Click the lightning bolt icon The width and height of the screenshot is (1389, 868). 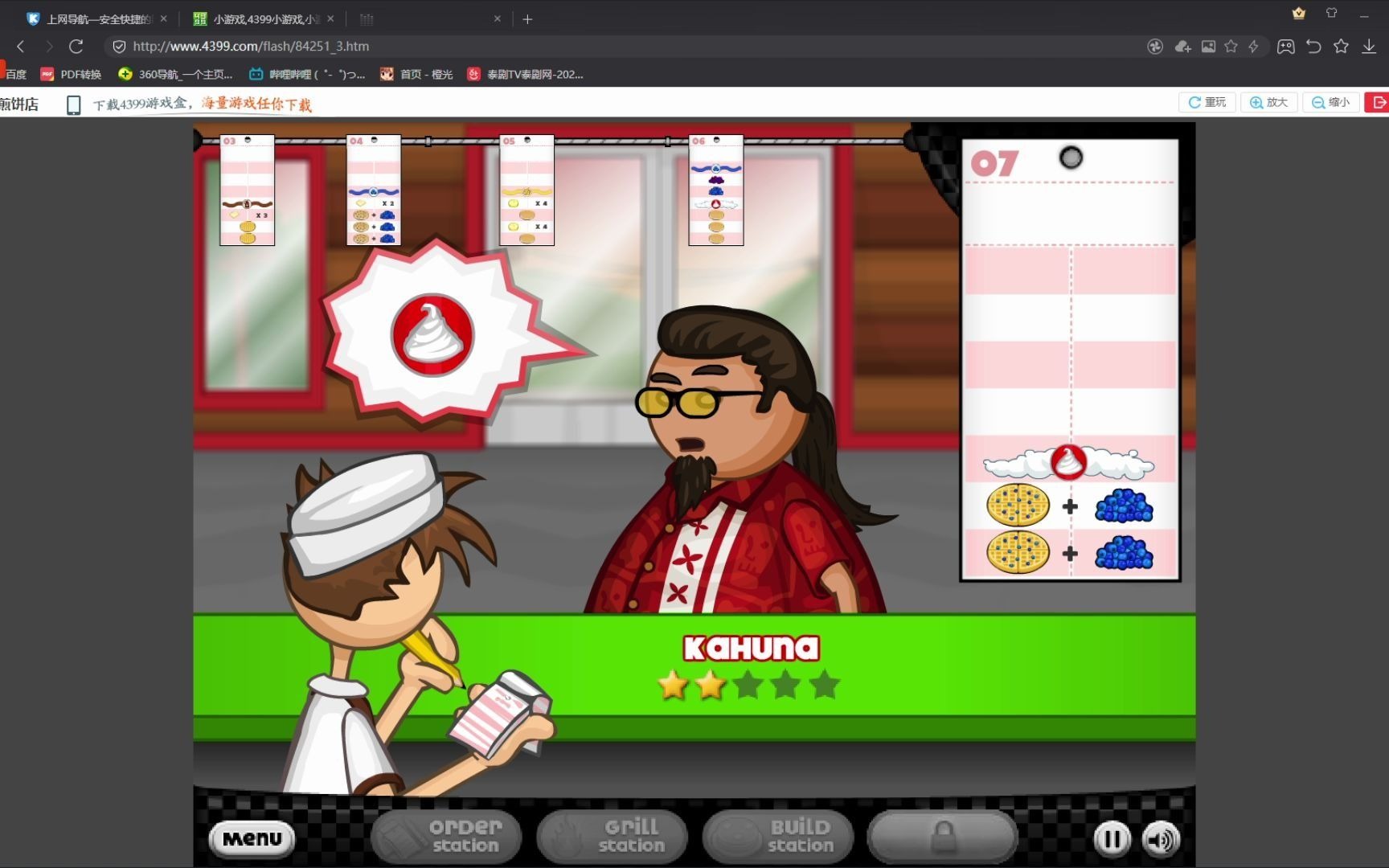1253,47
